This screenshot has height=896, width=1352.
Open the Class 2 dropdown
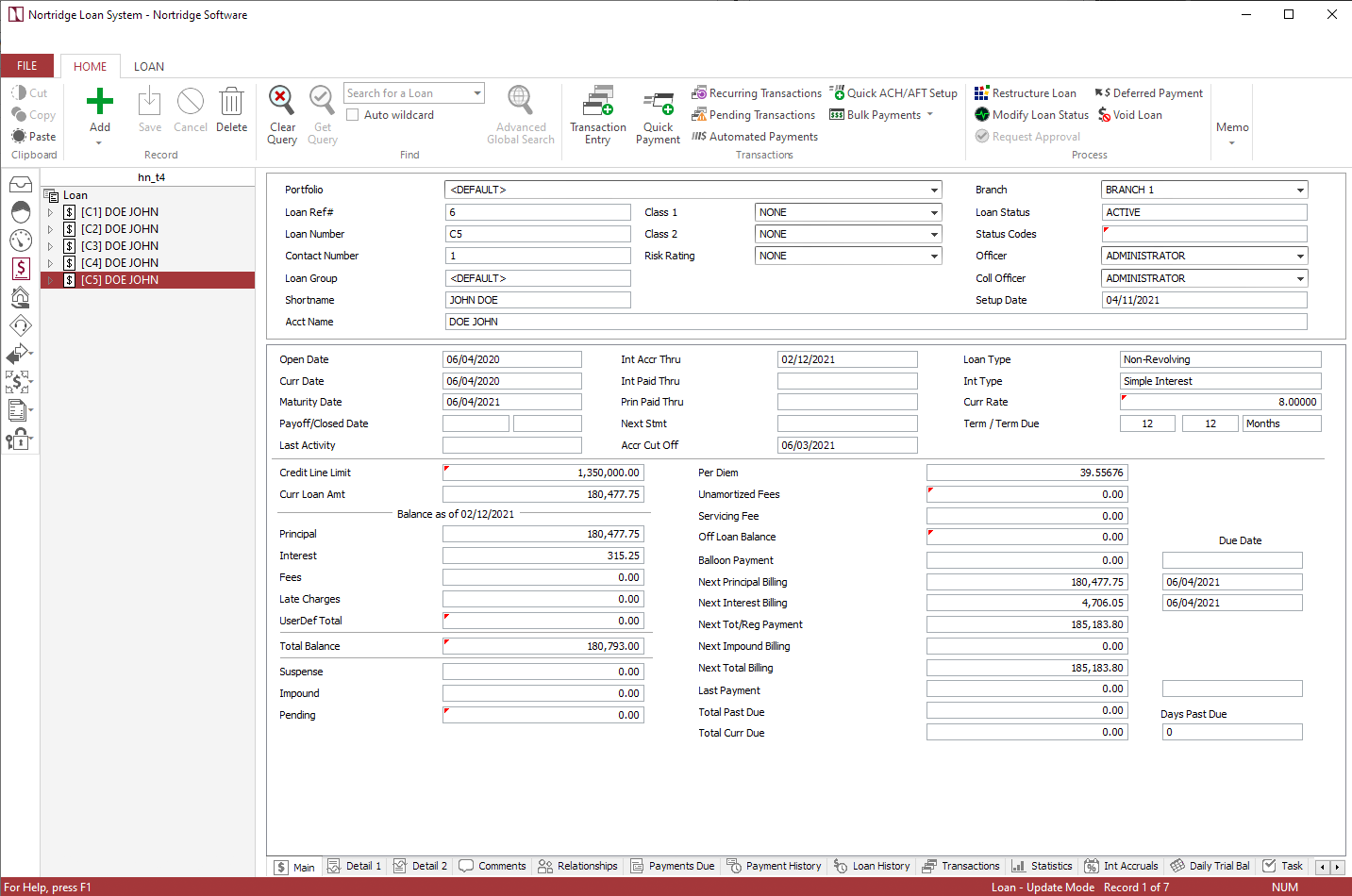[934, 235]
